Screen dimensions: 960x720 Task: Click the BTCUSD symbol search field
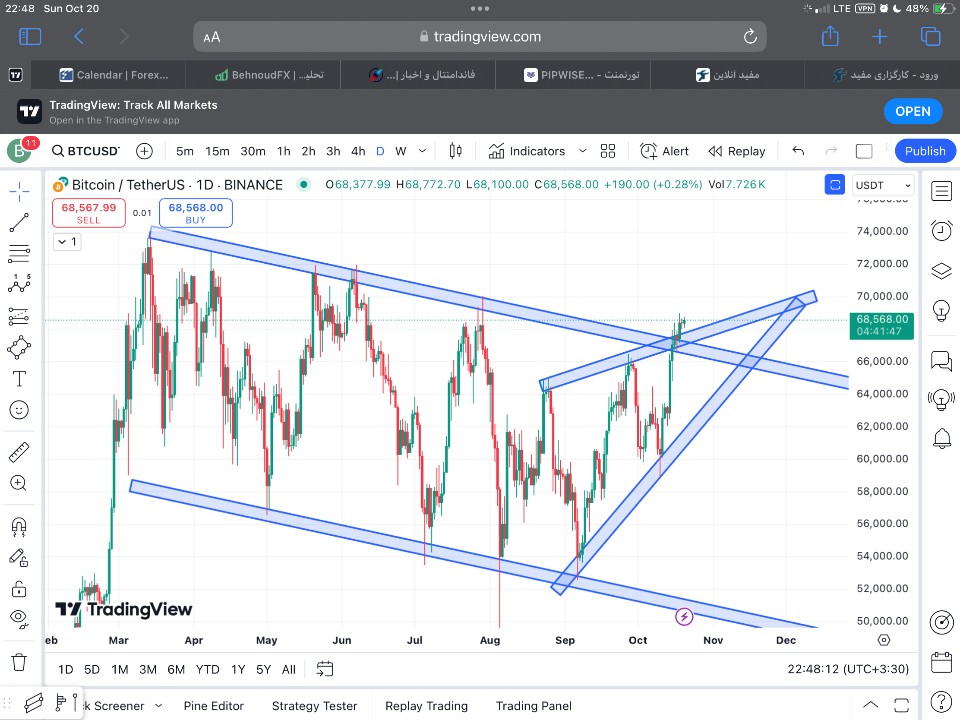(x=86, y=151)
